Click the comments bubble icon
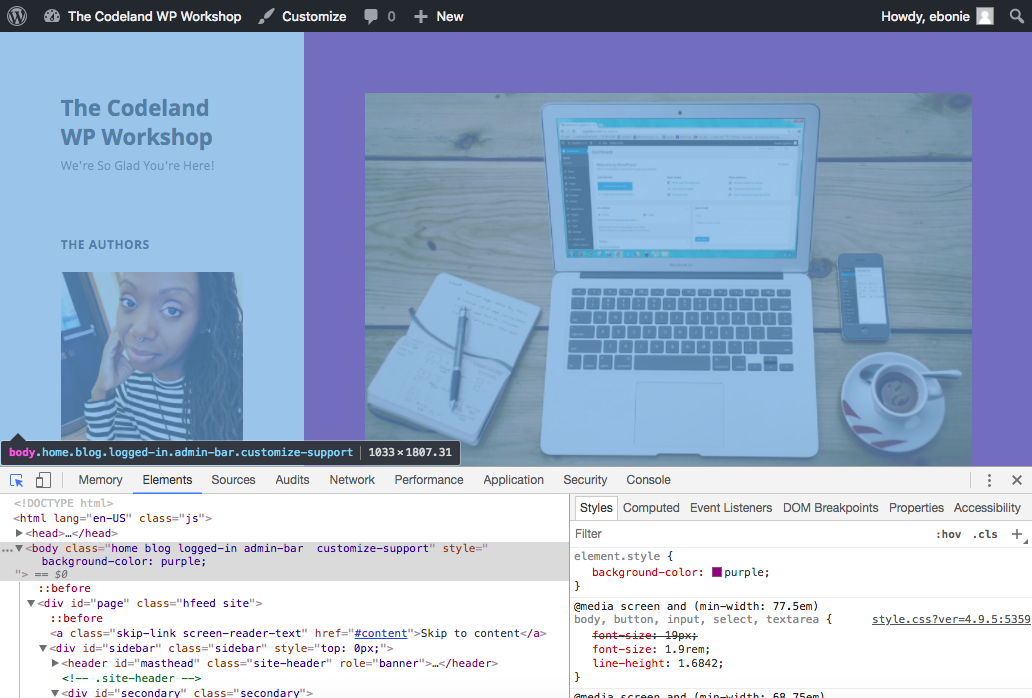 [371, 16]
